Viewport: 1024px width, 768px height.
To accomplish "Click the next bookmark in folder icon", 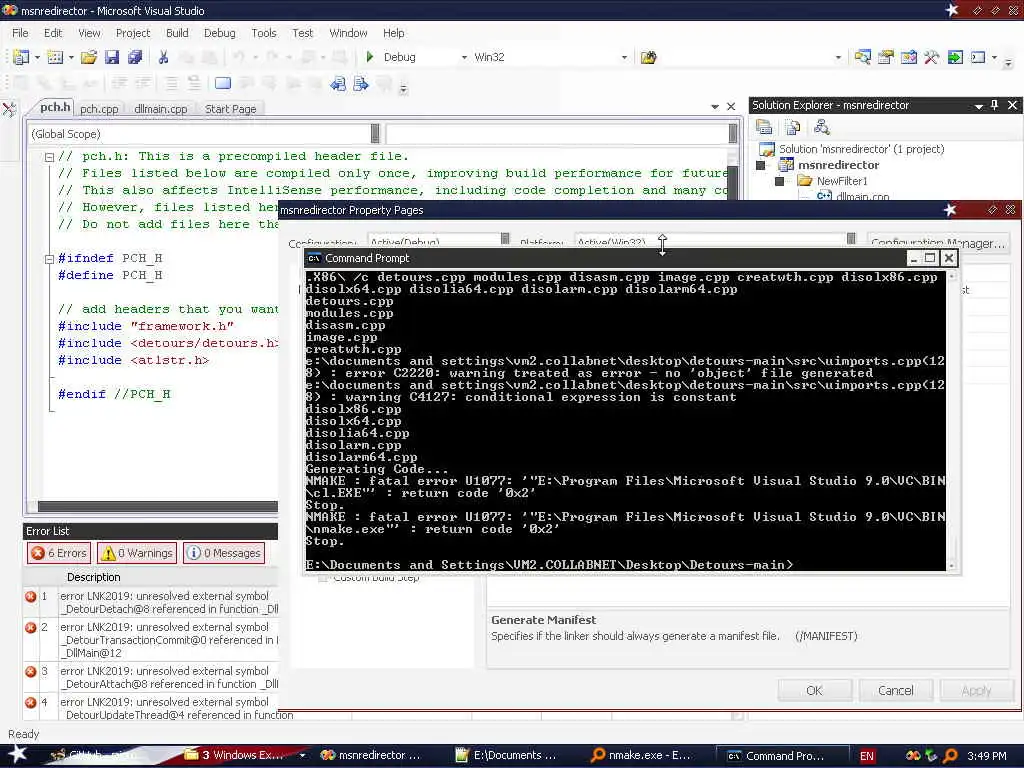I will 360,83.
